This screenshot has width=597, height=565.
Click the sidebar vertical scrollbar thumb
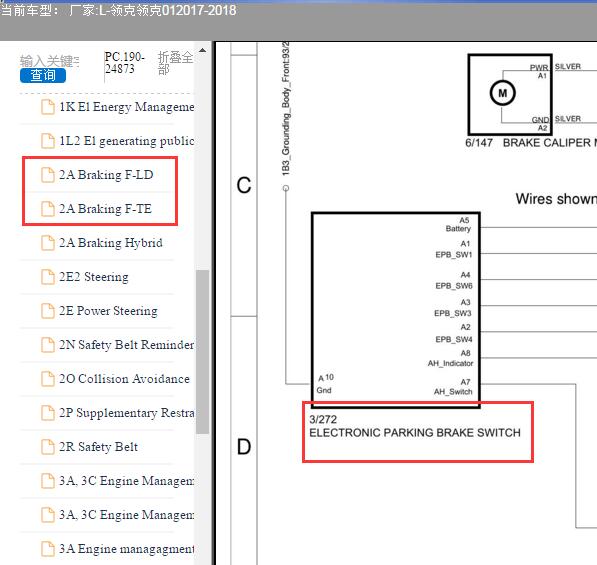pos(203,352)
